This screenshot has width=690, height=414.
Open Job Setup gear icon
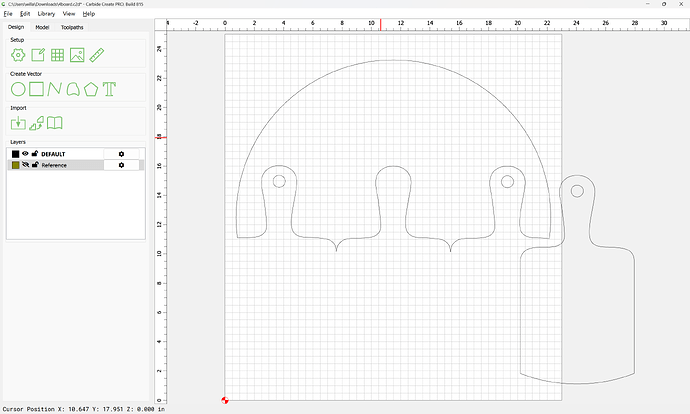[x=18, y=55]
